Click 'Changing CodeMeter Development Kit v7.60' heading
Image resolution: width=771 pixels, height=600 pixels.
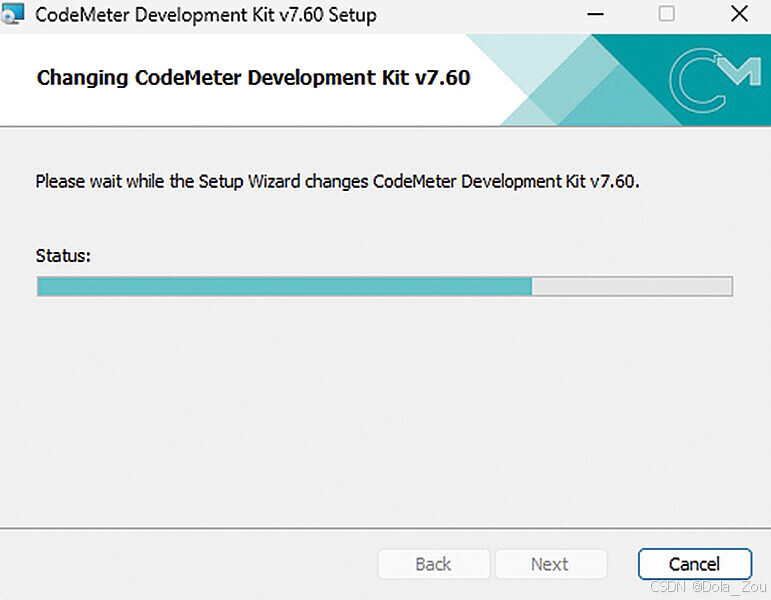(x=253, y=78)
